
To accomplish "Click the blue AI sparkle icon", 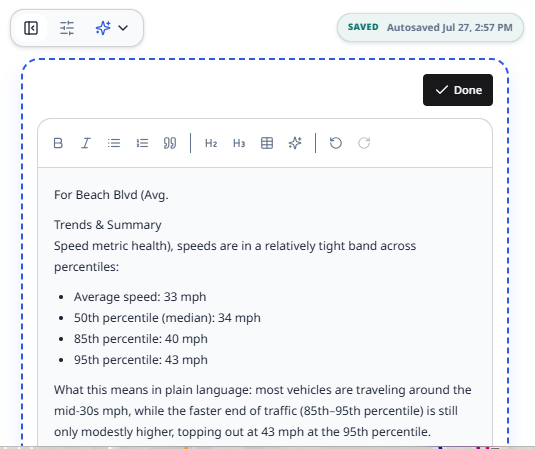I will coord(103,28).
